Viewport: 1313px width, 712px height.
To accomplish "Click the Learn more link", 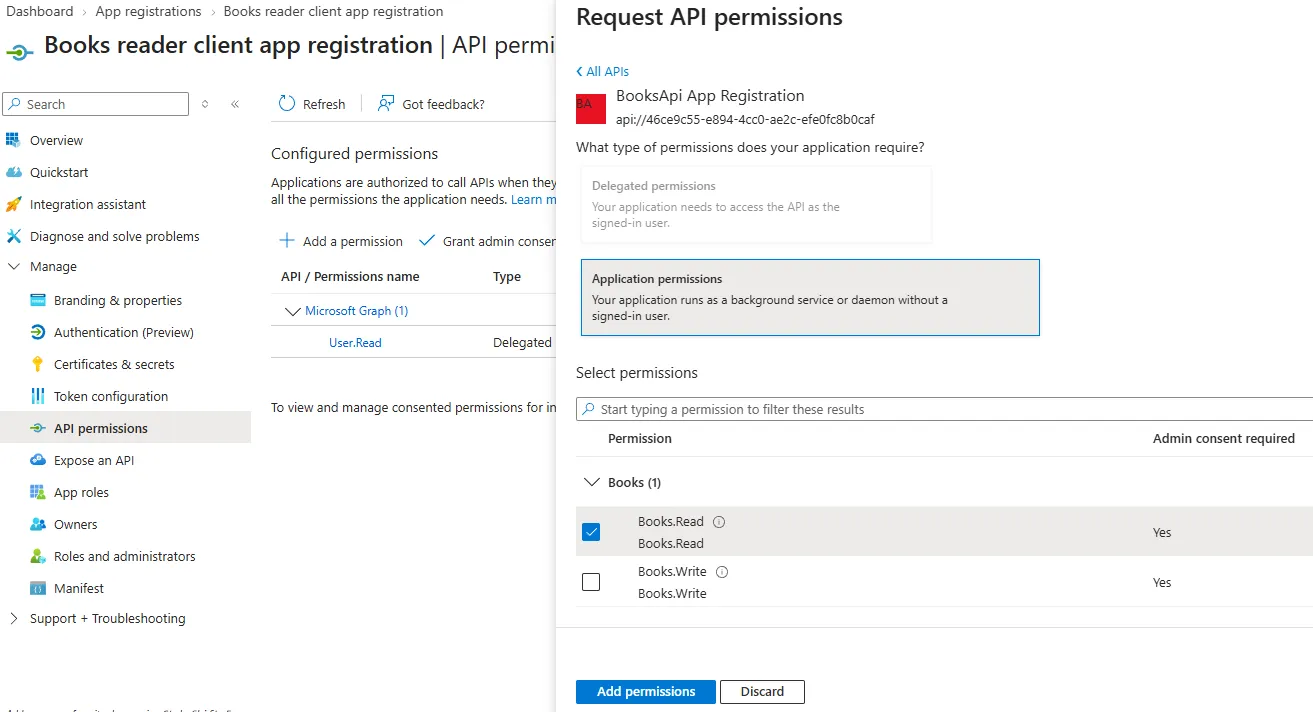I will [533, 200].
